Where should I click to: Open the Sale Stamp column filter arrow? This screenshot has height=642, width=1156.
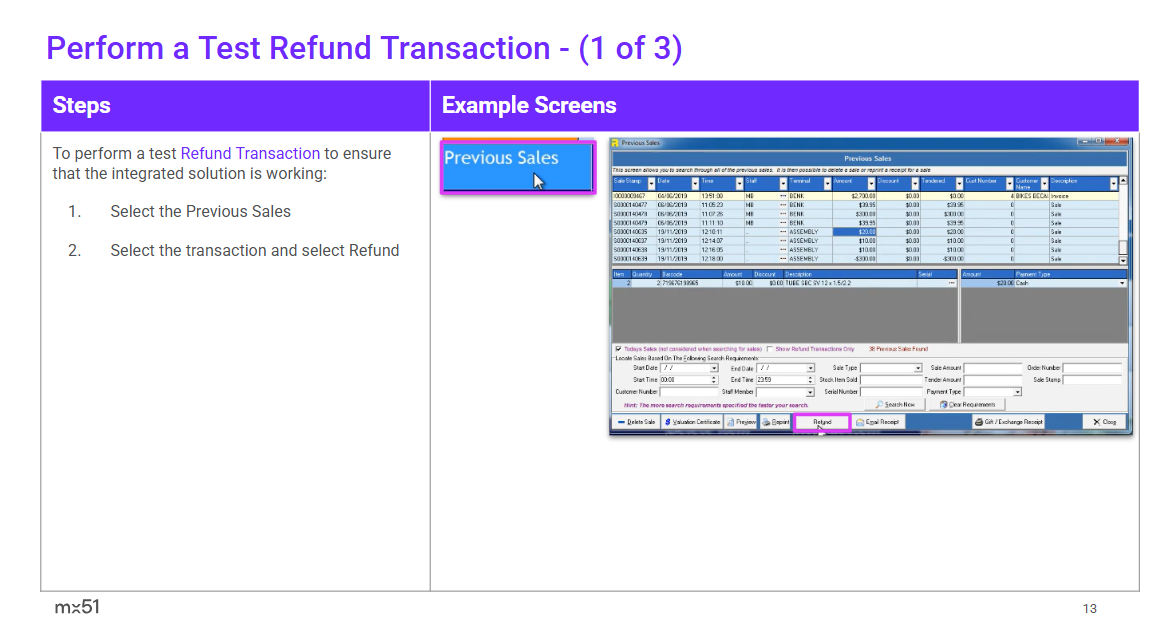point(651,183)
